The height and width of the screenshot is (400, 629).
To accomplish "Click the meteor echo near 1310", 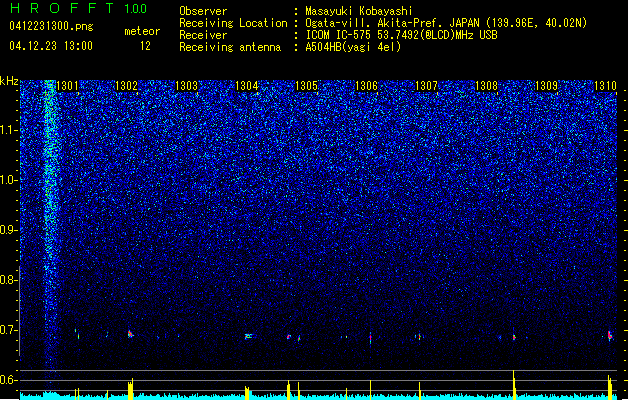I will pos(610,335).
